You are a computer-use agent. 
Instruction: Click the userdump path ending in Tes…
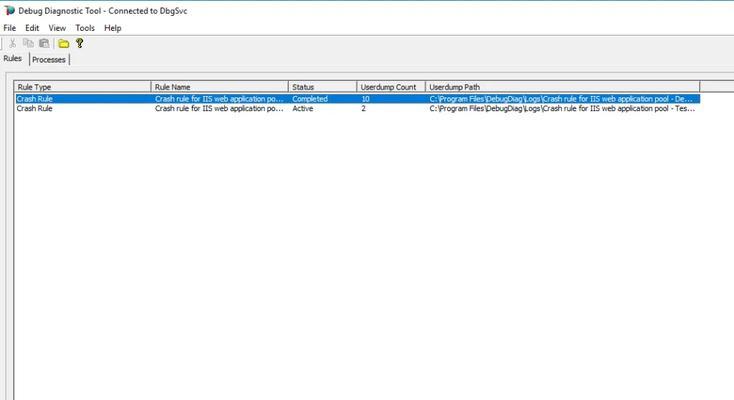tap(562, 108)
